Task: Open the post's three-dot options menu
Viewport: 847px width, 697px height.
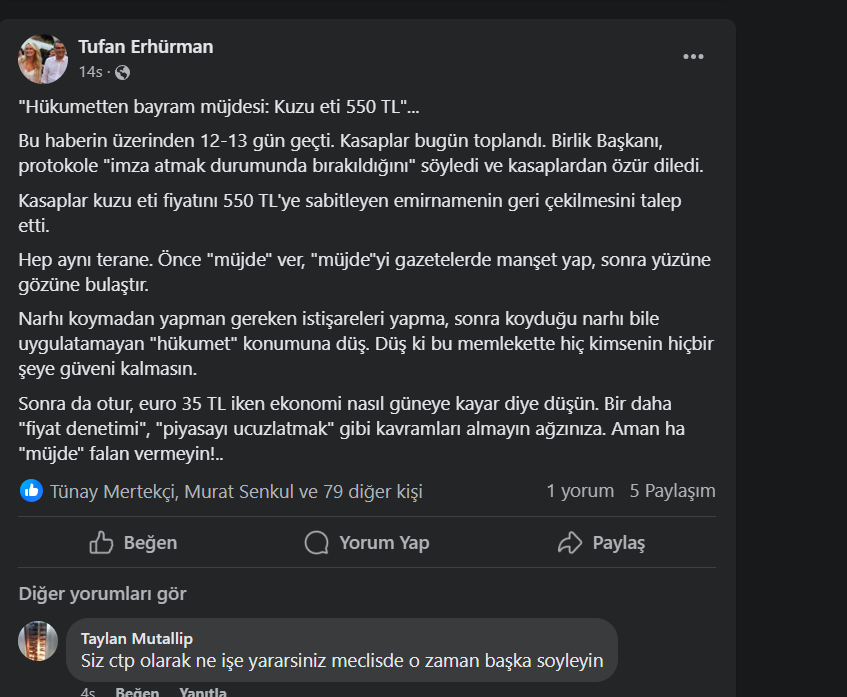Action: click(694, 57)
